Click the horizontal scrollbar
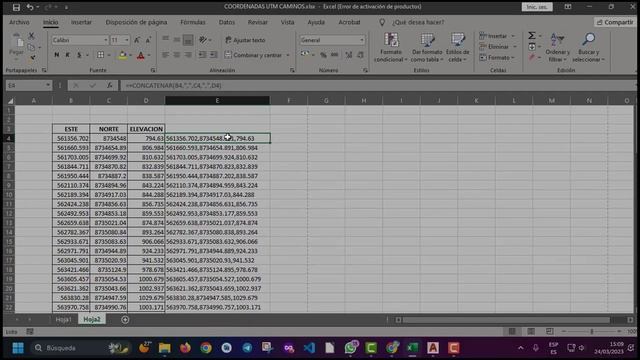Image resolution: width=640 pixels, height=360 pixels. point(506,320)
